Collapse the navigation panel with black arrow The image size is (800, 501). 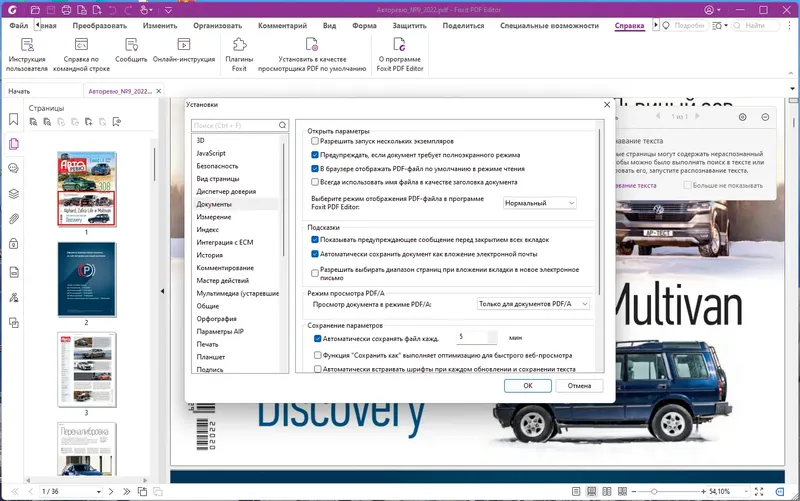[x=162, y=291]
